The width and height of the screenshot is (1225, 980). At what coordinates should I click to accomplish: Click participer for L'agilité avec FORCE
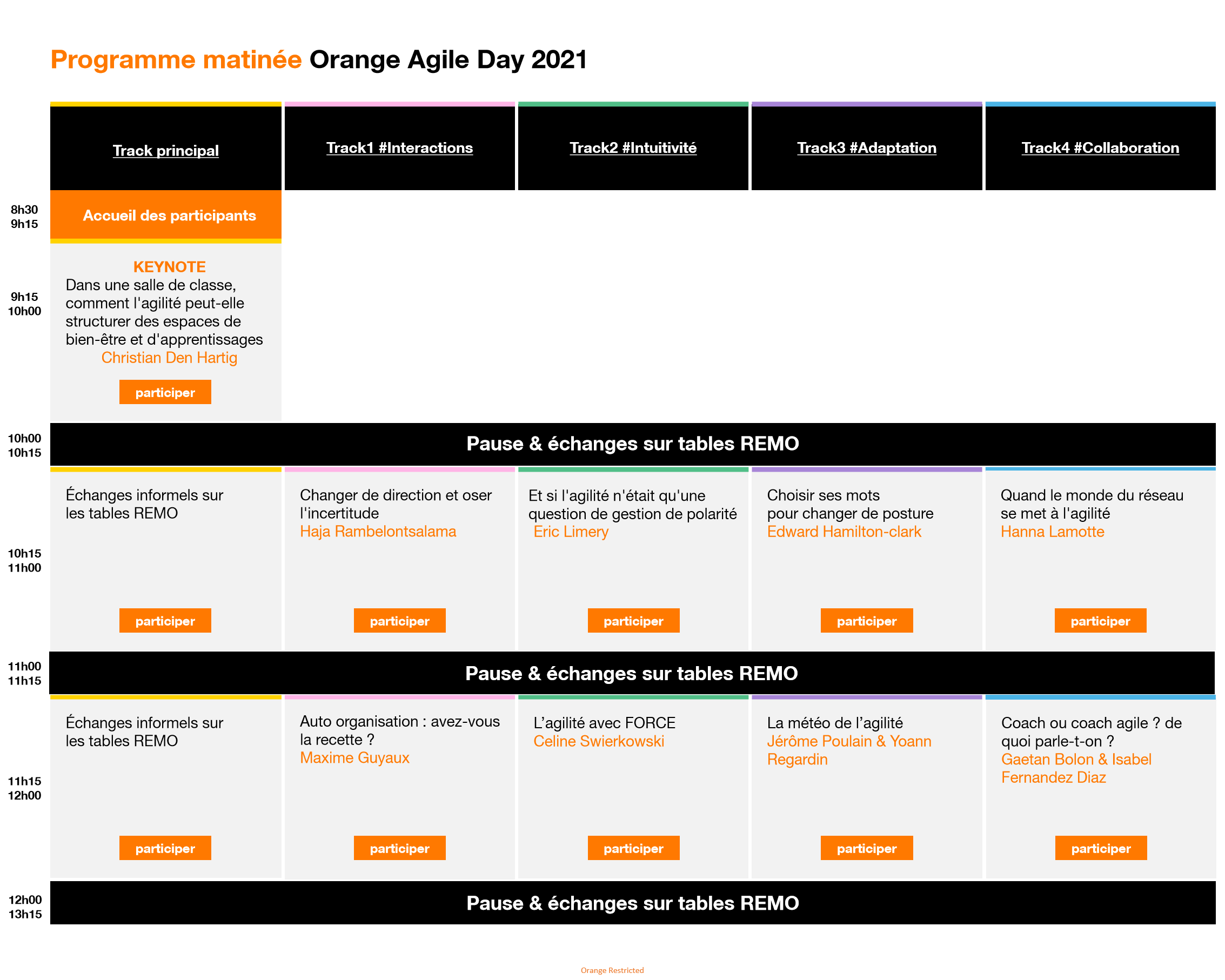click(x=633, y=848)
